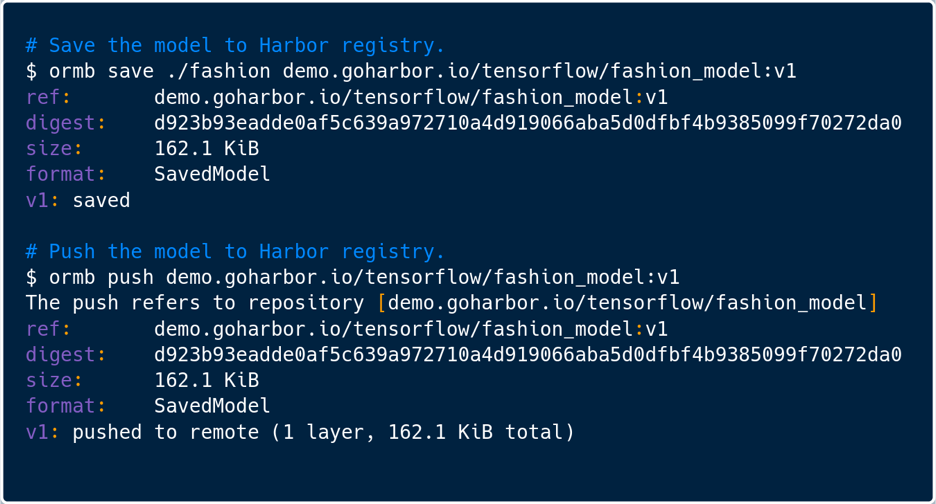Open the bracketed repository URL in push output

(x=627, y=303)
